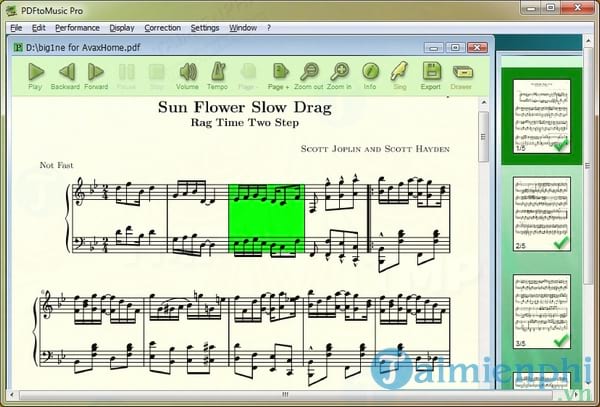Open the Correction menu
The width and height of the screenshot is (600, 407).
click(163, 28)
